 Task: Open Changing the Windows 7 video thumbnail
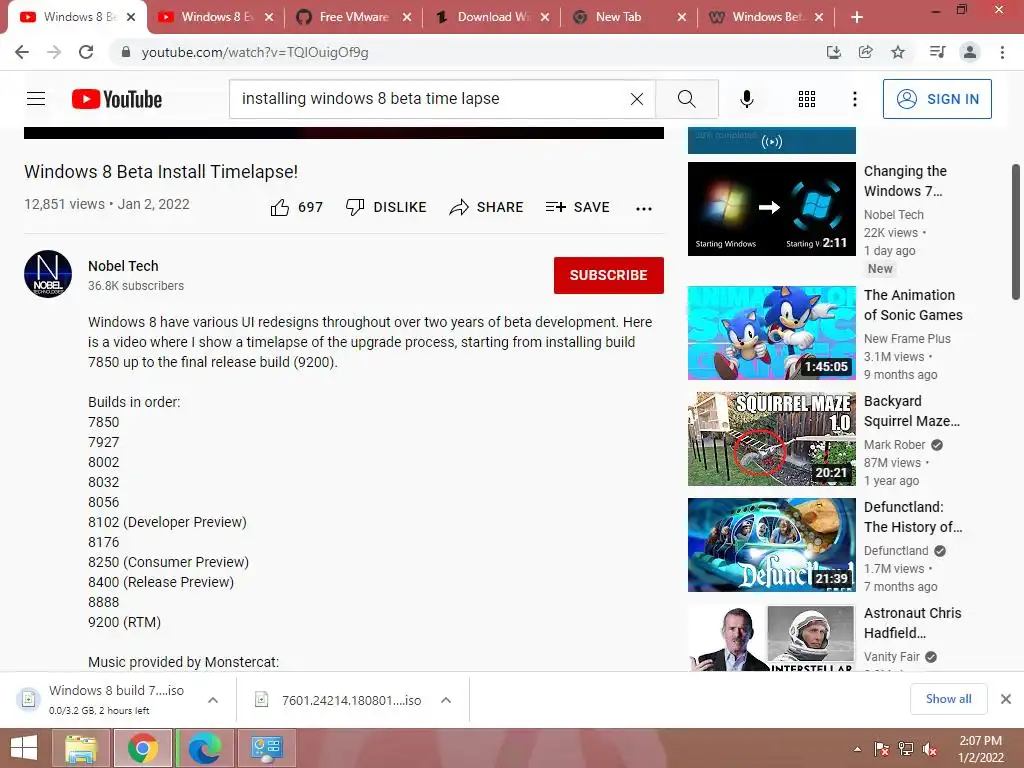point(771,209)
